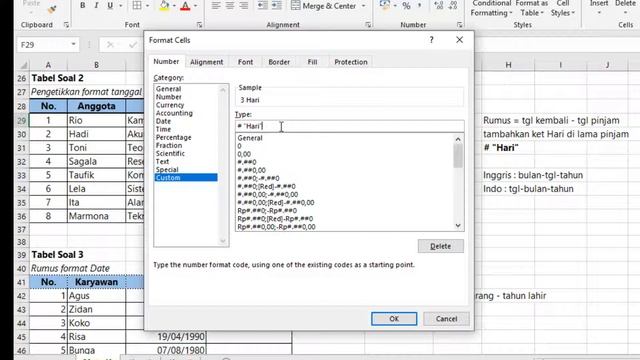Viewport: 640px width, 360px height.
Task: Click Format Painter brush icon
Action: [51, 9]
